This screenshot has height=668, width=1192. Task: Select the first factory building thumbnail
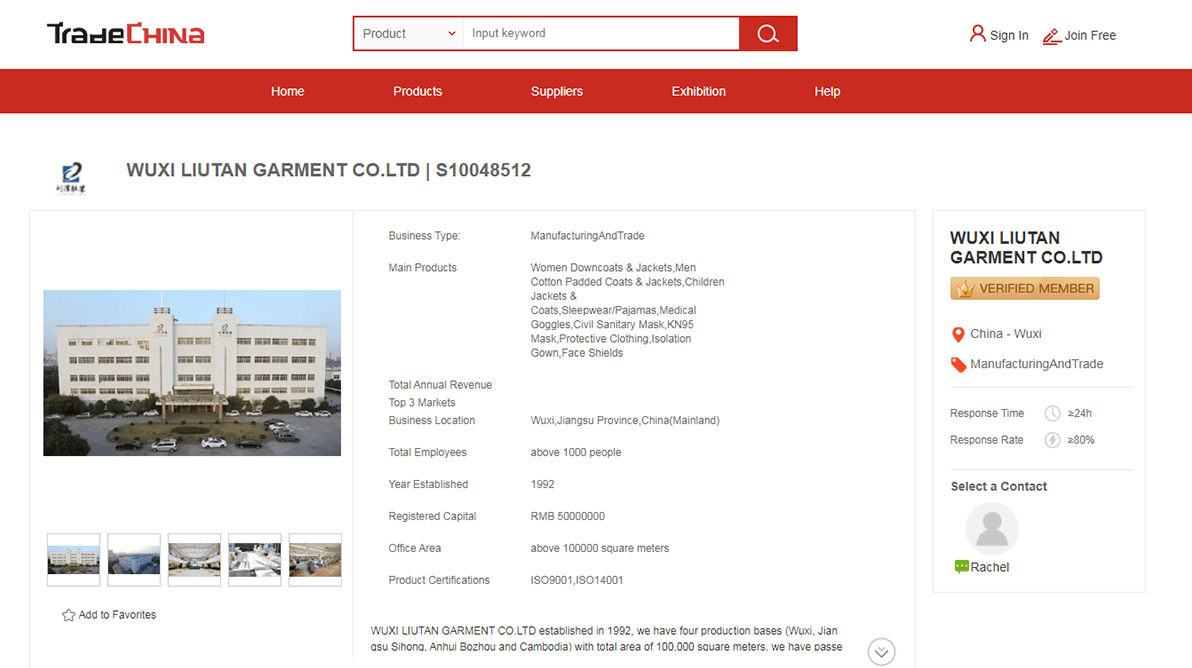pyautogui.click(x=74, y=560)
